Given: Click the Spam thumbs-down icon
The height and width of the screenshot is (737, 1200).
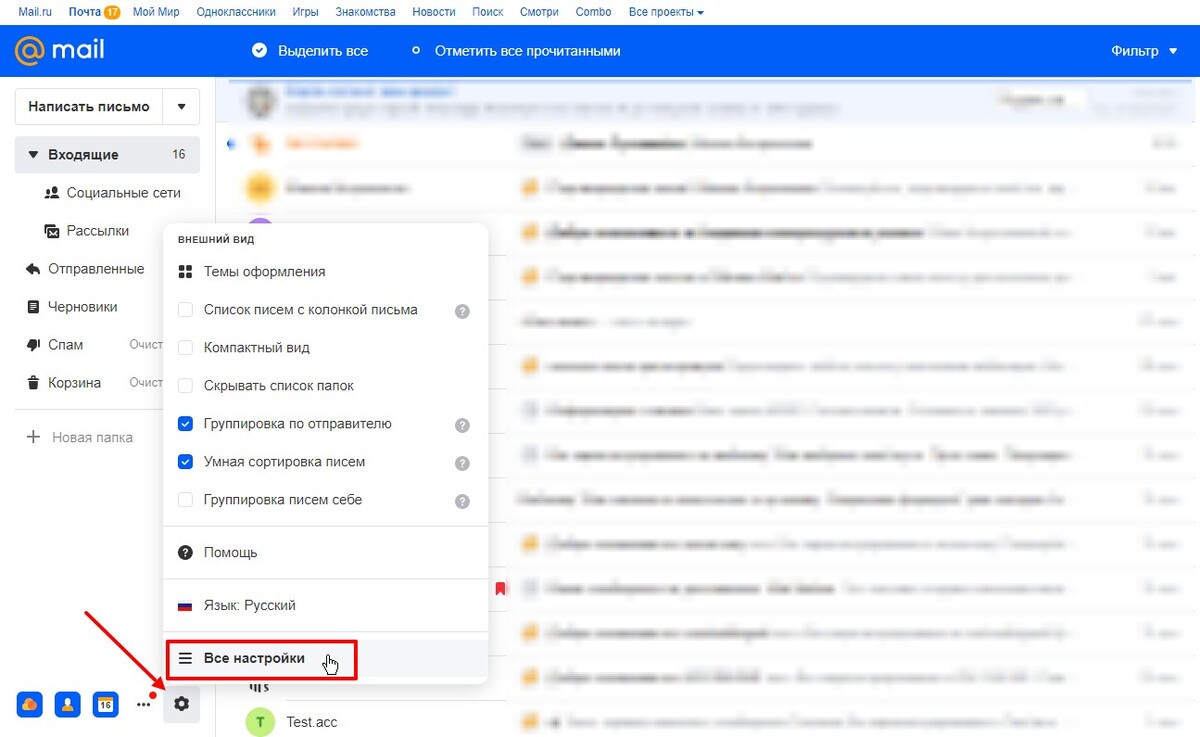Looking at the screenshot, I should [x=33, y=345].
